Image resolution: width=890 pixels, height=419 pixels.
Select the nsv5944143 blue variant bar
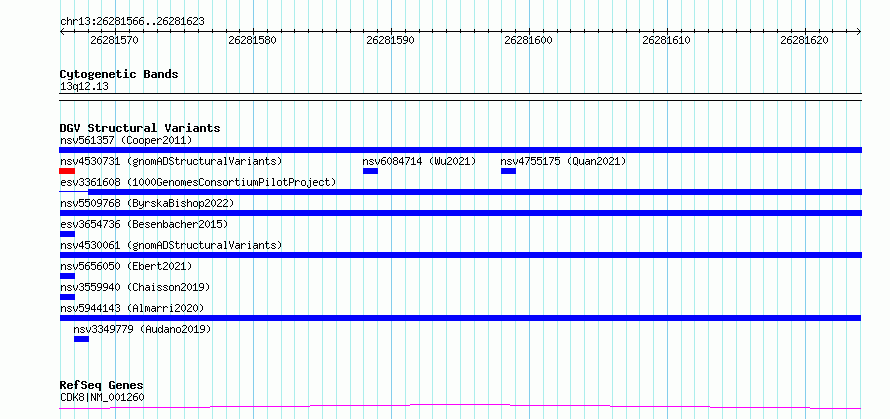461,318
